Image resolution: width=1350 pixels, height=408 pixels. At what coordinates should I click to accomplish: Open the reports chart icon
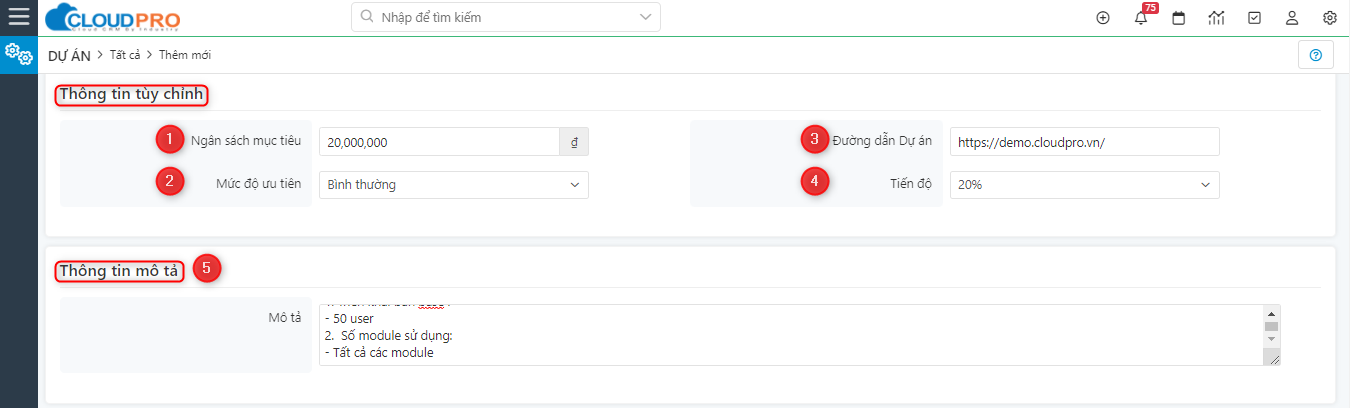pyautogui.click(x=1216, y=18)
